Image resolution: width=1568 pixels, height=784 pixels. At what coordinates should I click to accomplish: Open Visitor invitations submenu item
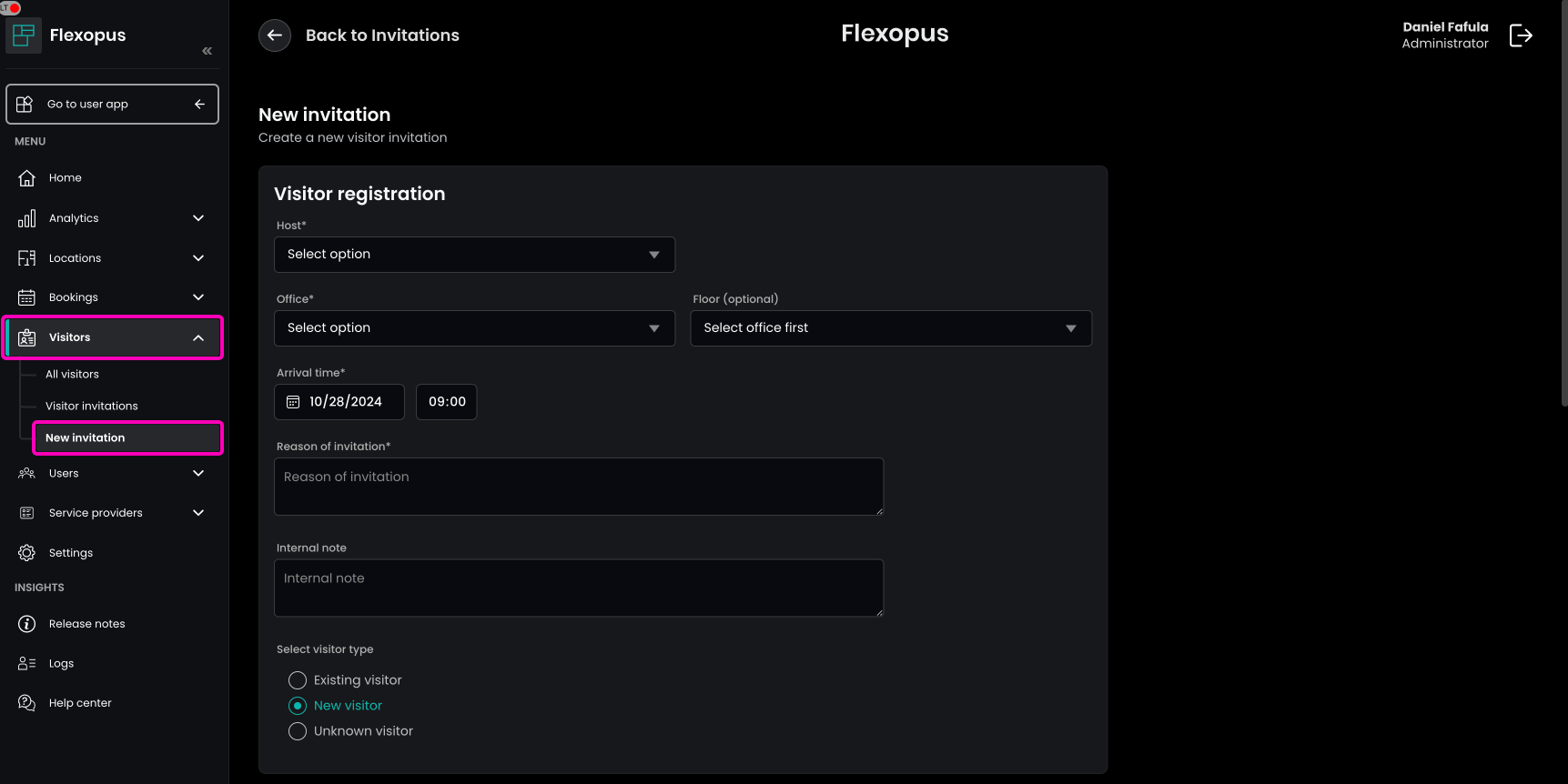click(x=92, y=407)
